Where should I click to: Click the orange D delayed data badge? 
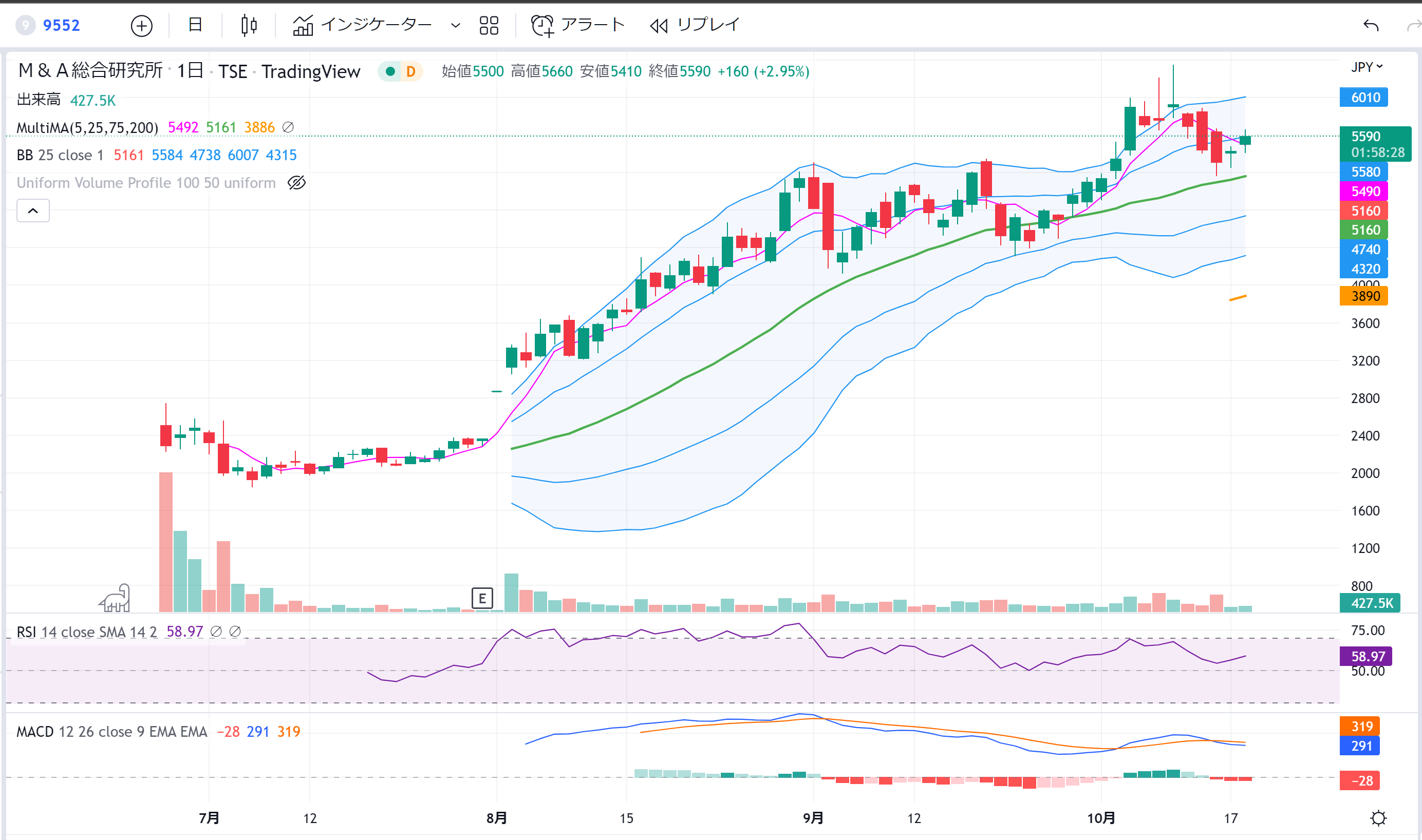[x=411, y=71]
